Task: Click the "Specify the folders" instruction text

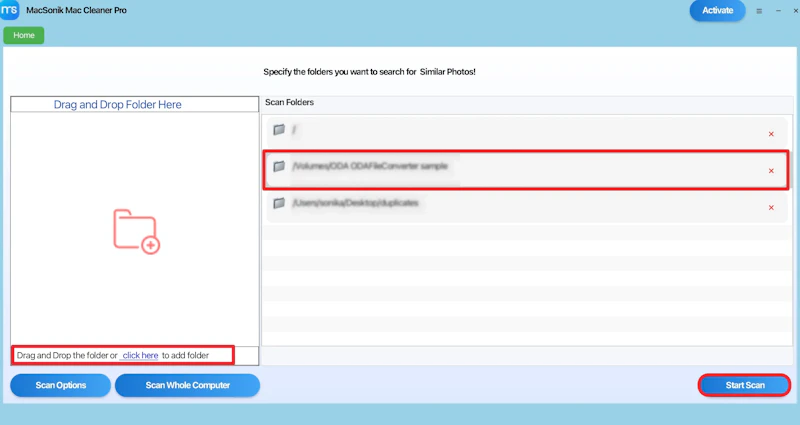Action: point(369,72)
